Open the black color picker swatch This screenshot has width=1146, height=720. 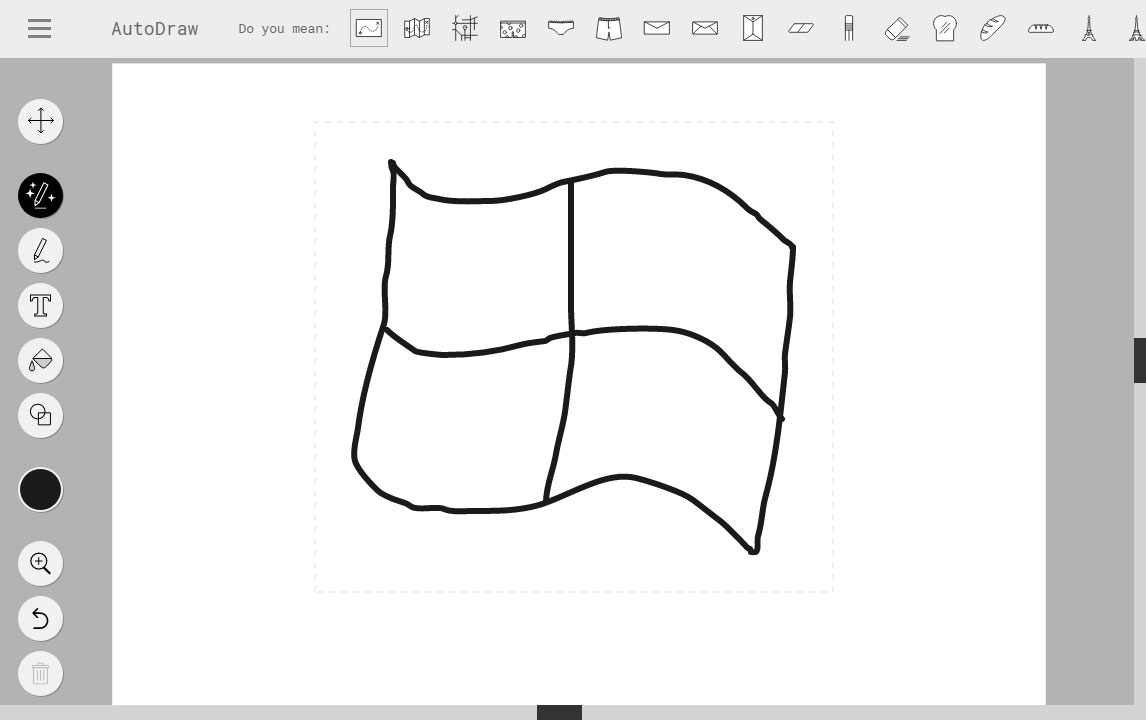[x=40, y=490]
